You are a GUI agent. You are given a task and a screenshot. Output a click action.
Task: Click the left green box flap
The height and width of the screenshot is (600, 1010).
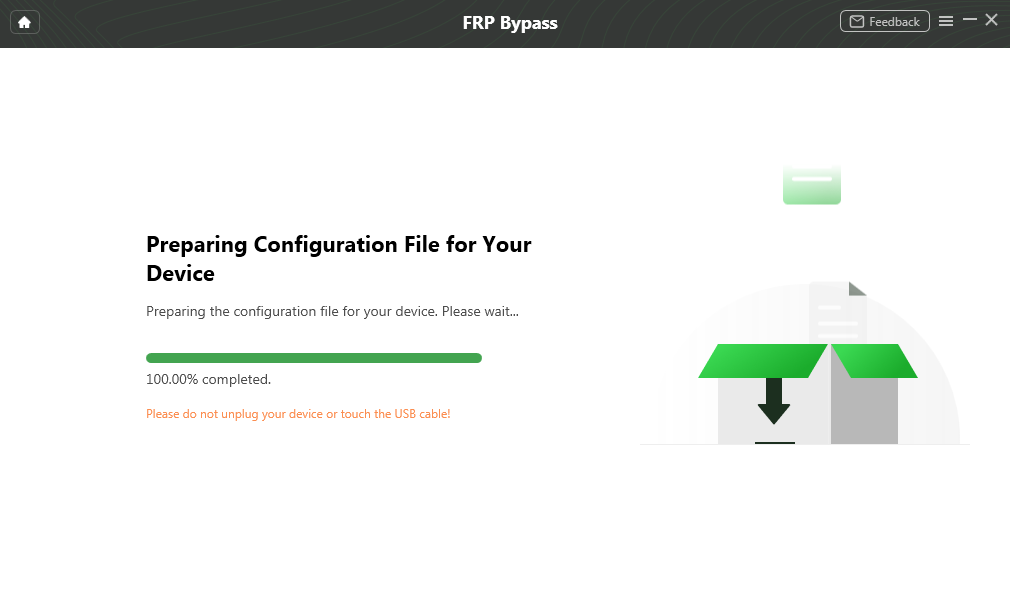click(x=762, y=361)
